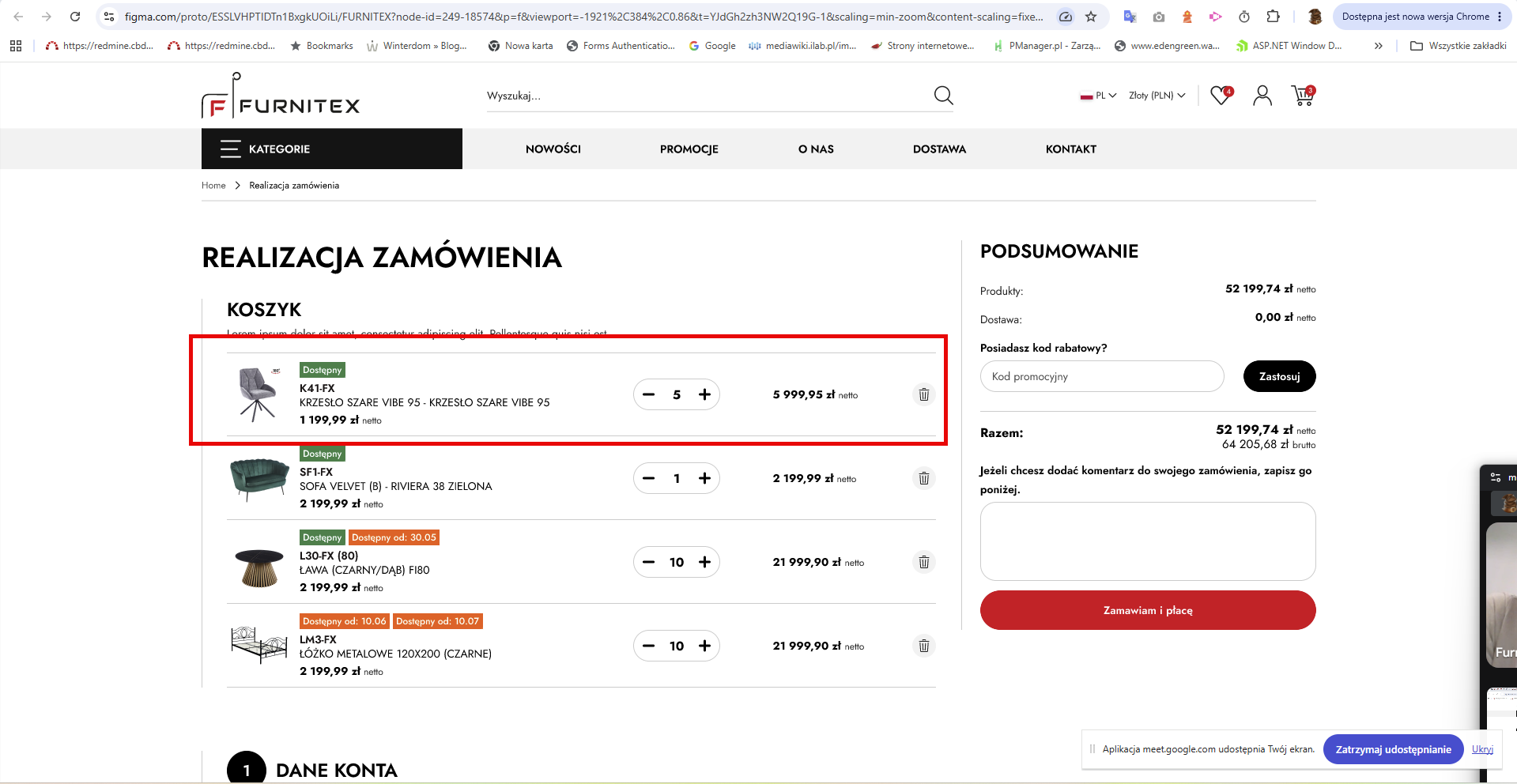
Task: Expand the KATEGORIE menu
Action: coord(332,149)
